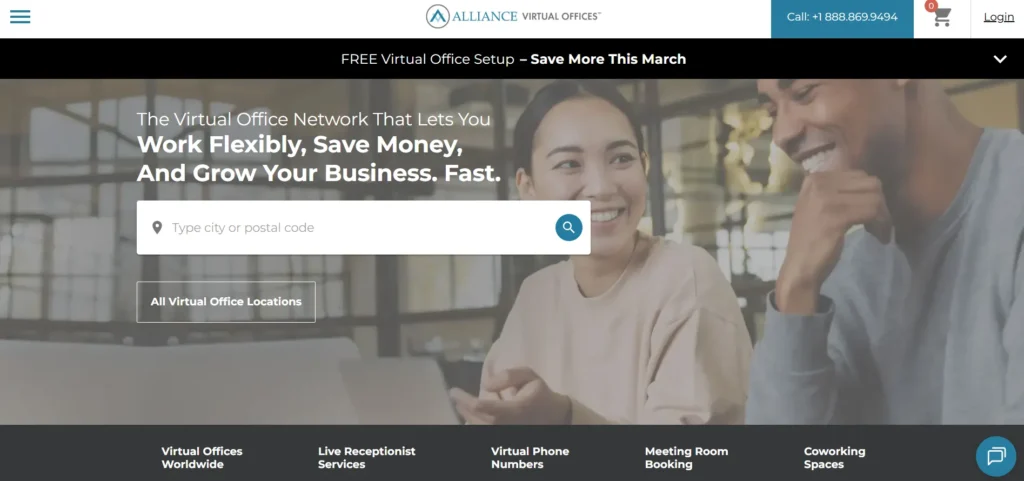Open Coworking Spaces menu item
Viewport: 1024px width, 481px height.
point(834,458)
